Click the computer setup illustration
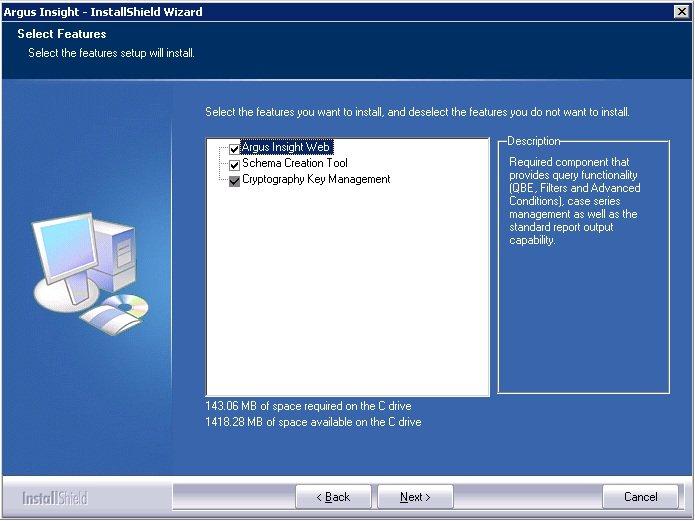Image resolution: width=695 pixels, height=521 pixels. pyautogui.click(x=90, y=274)
